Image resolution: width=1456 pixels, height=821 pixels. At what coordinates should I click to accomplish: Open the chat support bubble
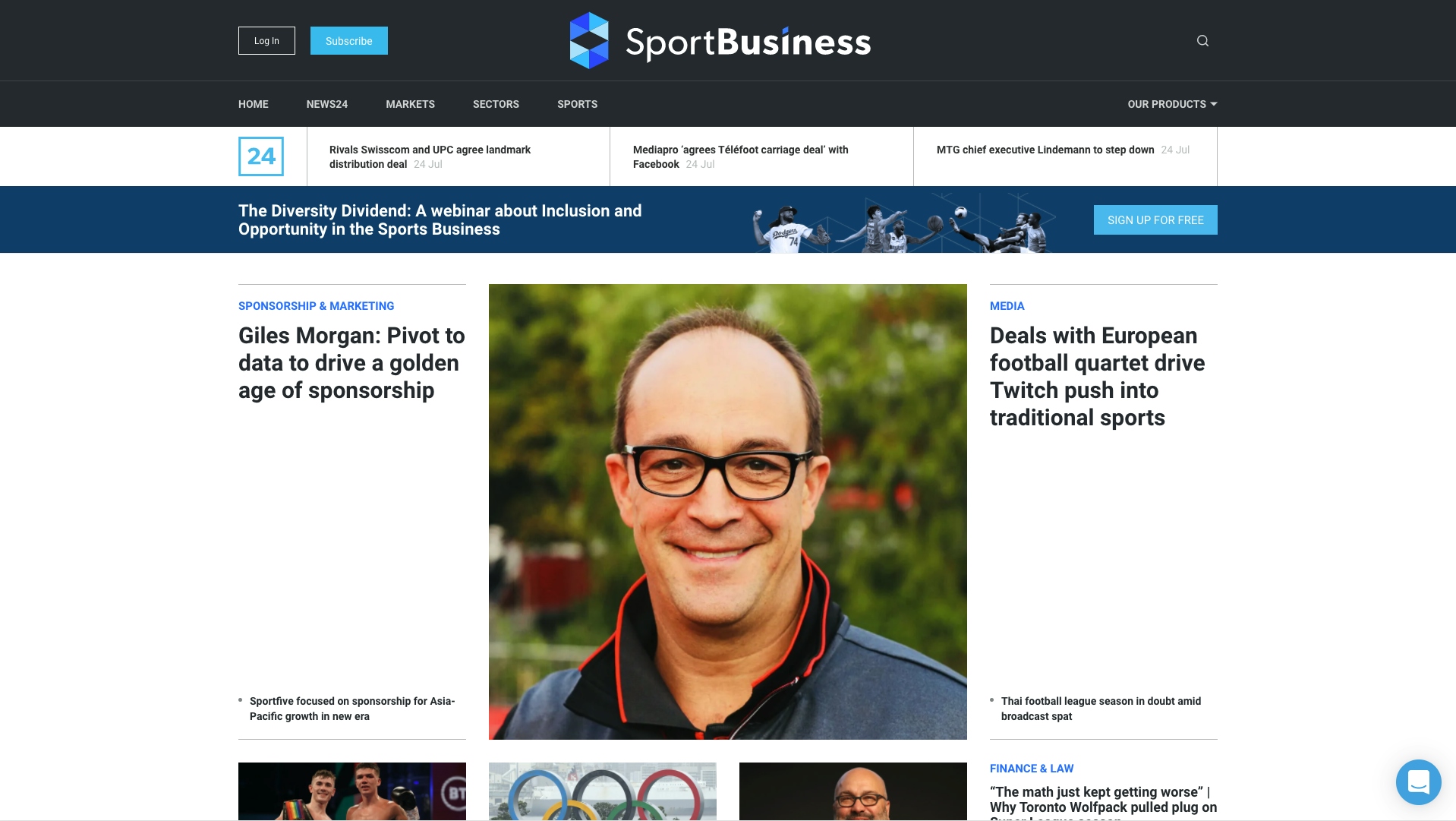[x=1418, y=782]
